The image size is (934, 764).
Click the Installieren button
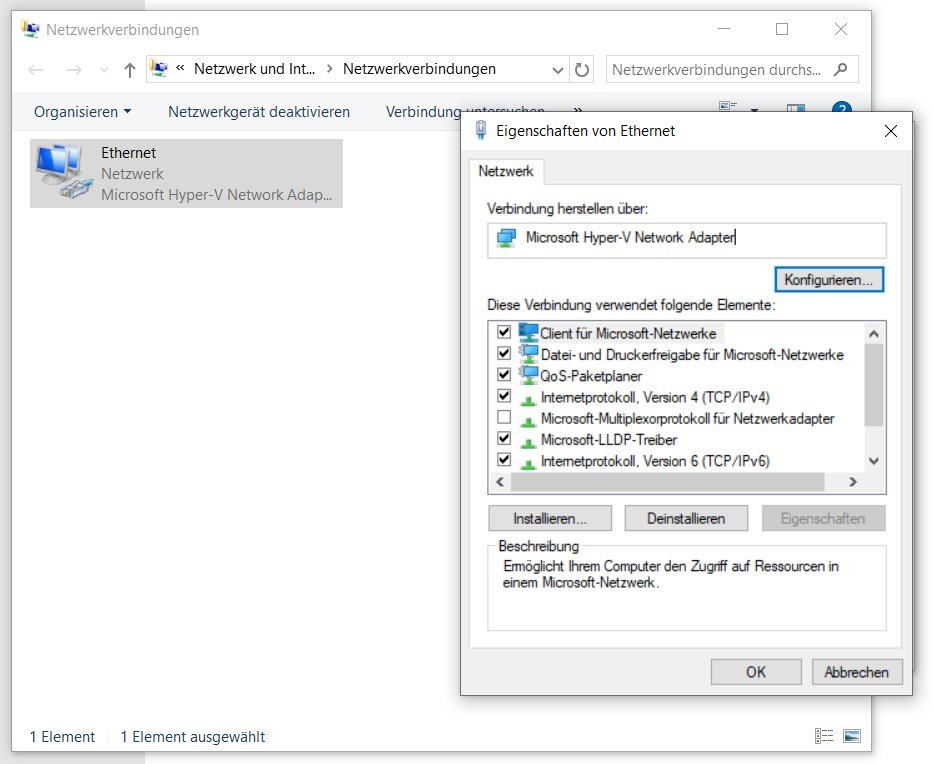click(x=549, y=519)
